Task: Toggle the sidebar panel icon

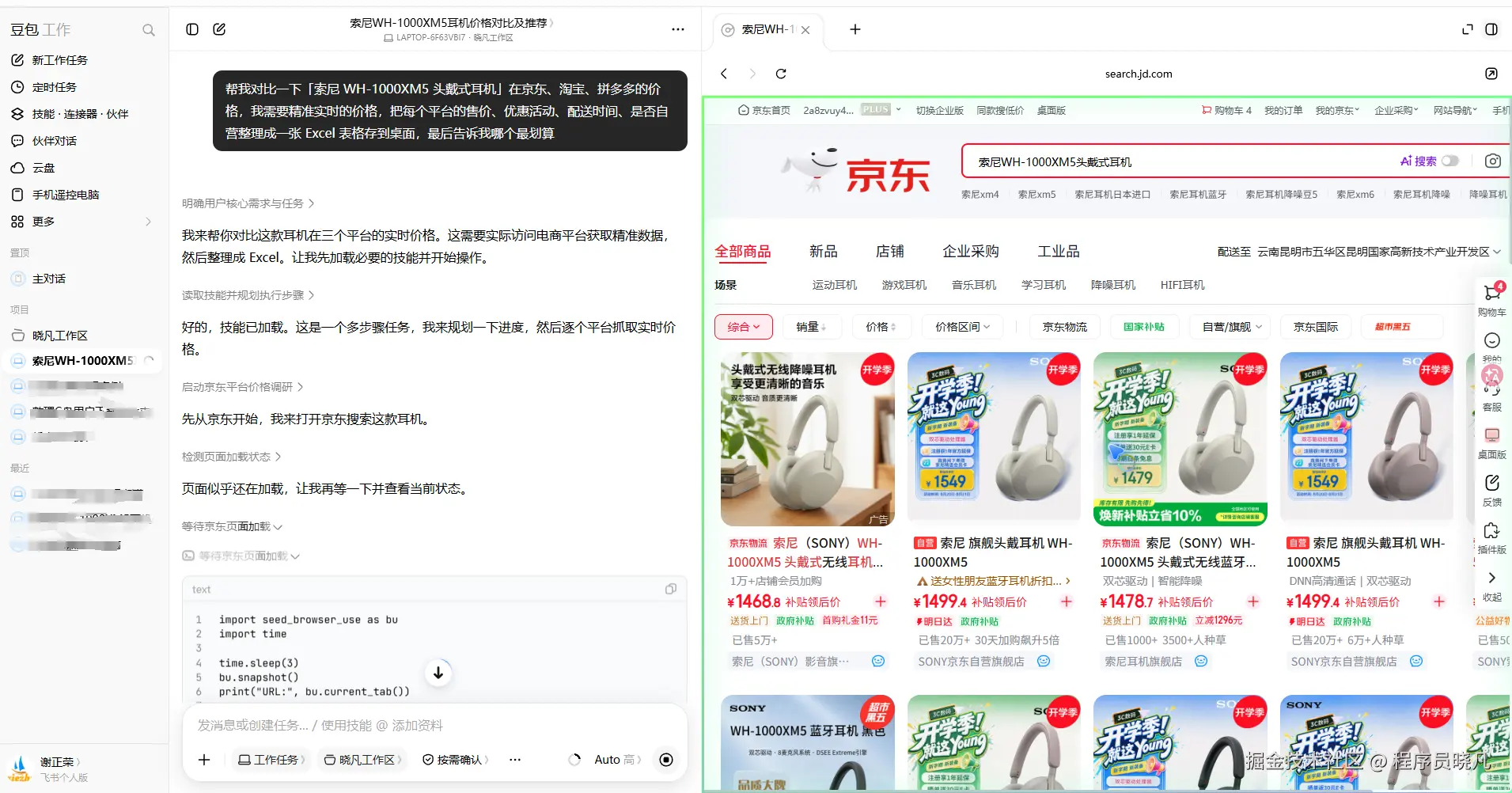Action: 192,29
